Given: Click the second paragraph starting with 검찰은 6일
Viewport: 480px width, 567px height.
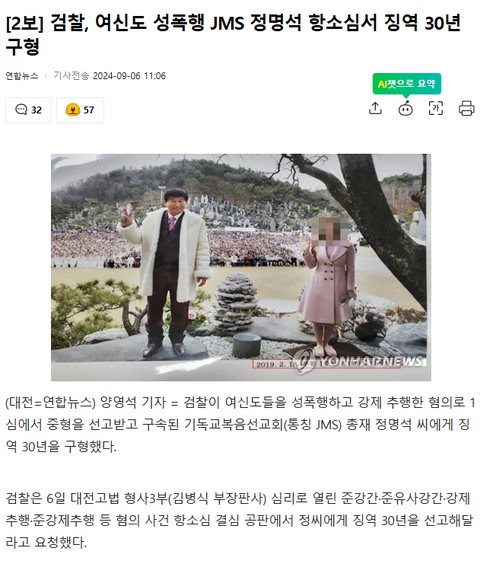Looking at the screenshot, I should 240,521.
